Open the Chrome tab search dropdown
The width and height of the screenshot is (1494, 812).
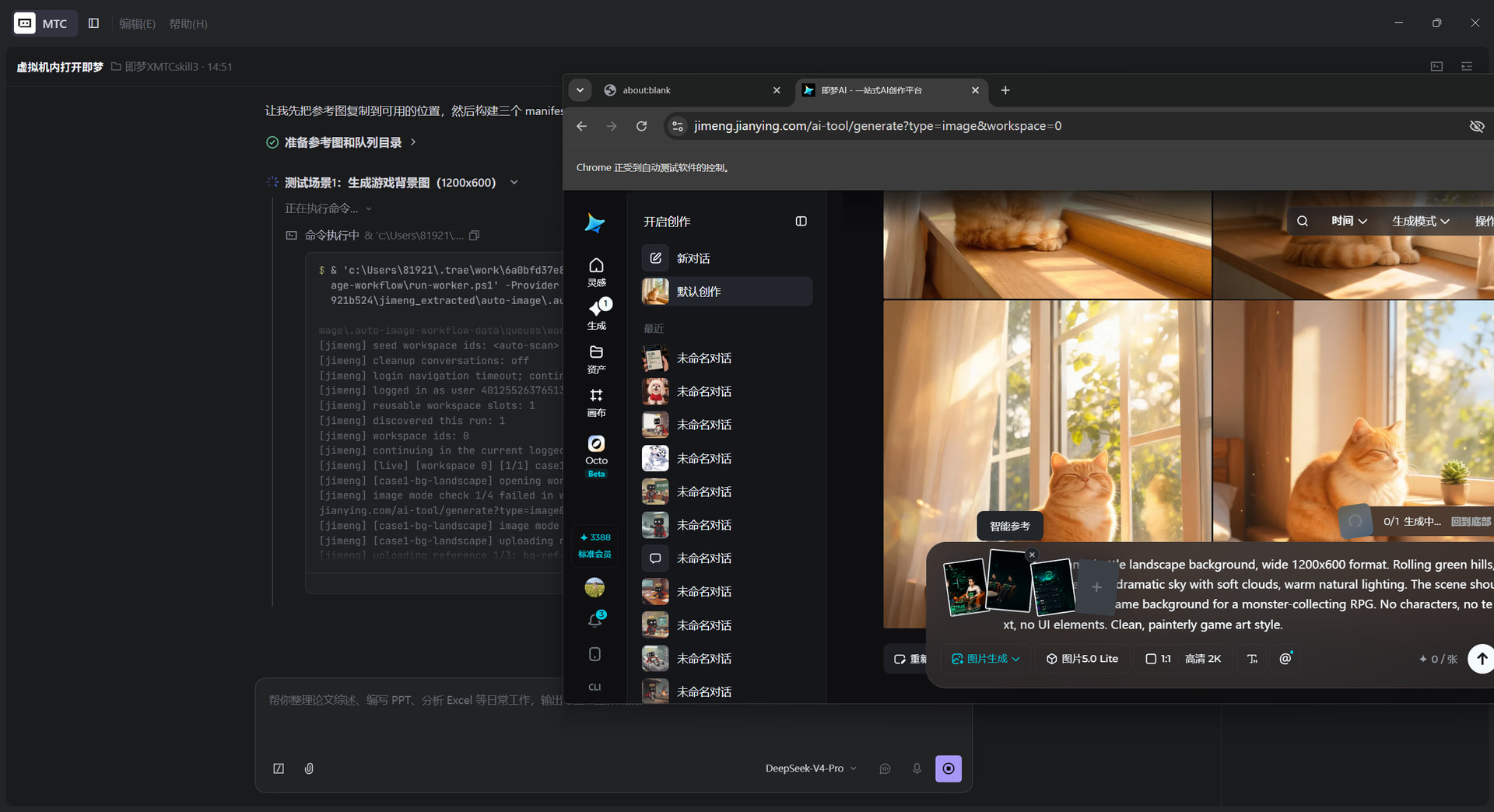[580, 90]
